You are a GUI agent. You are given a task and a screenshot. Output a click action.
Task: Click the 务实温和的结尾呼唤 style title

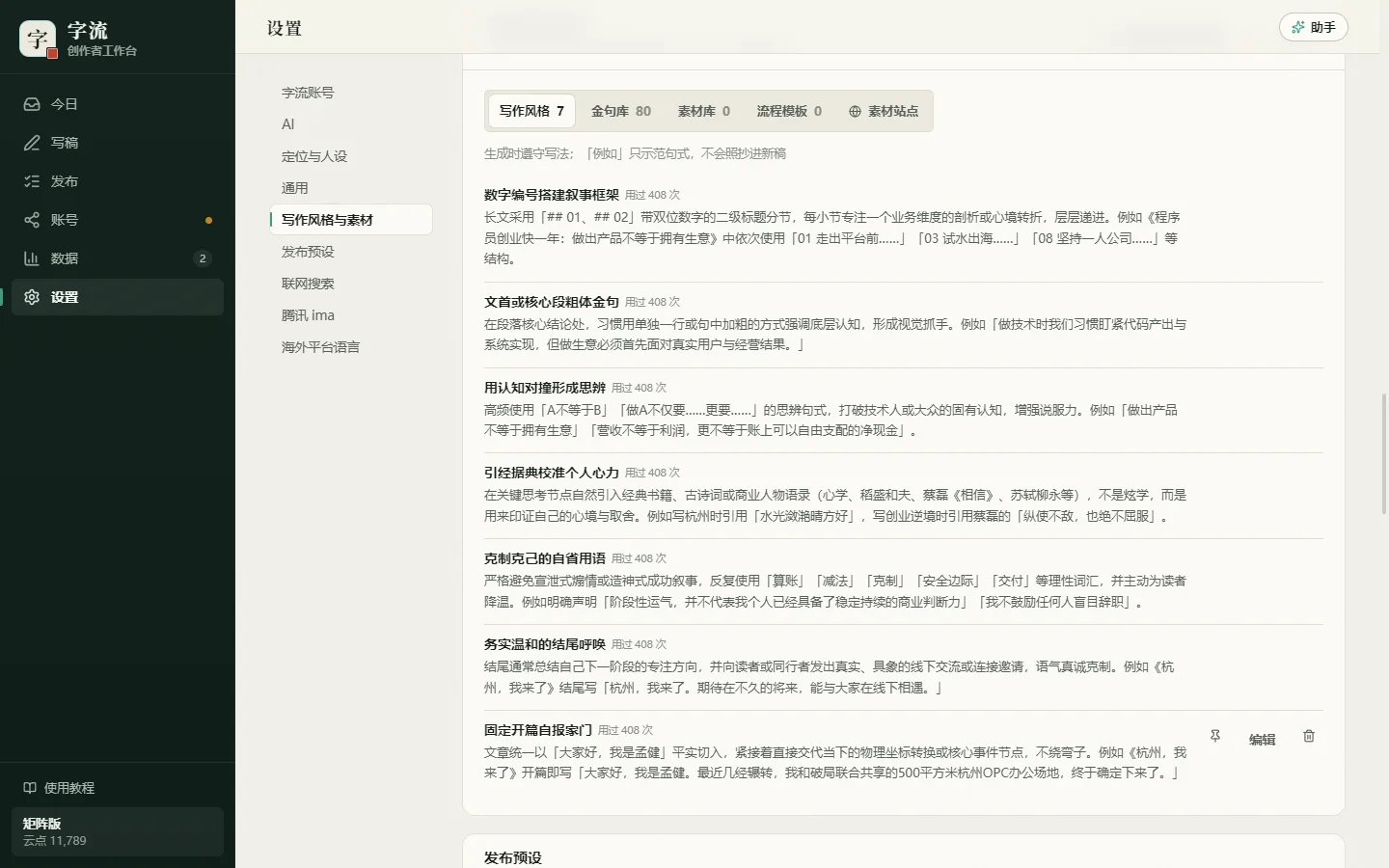click(x=545, y=644)
